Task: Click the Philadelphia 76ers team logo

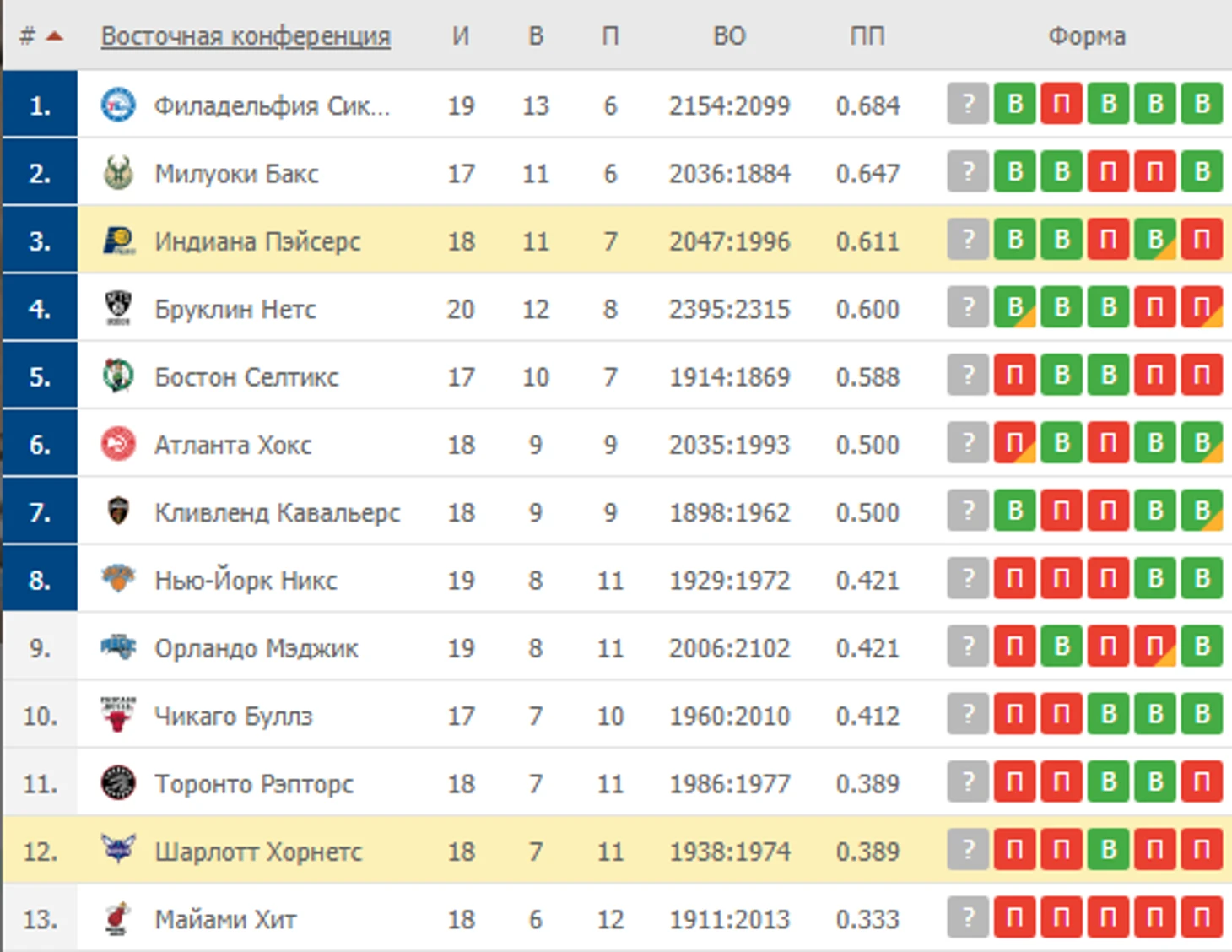Action: click(118, 105)
